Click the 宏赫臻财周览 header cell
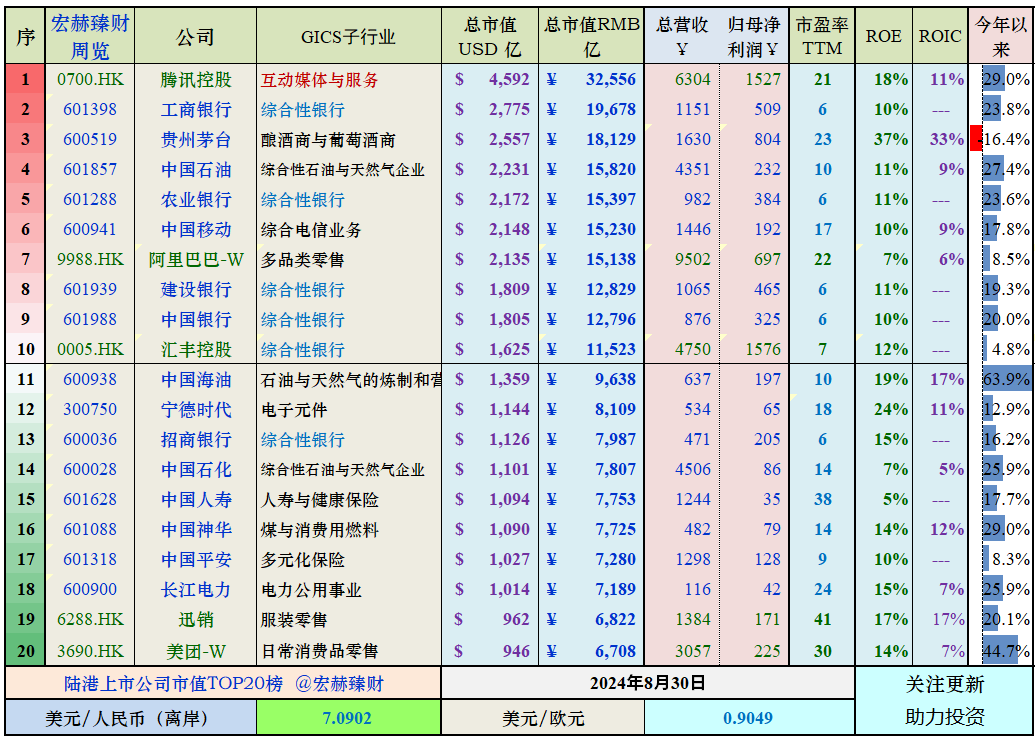Image resolution: width=1035 pixels, height=738 pixels. pyautogui.click(x=88, y=32)
